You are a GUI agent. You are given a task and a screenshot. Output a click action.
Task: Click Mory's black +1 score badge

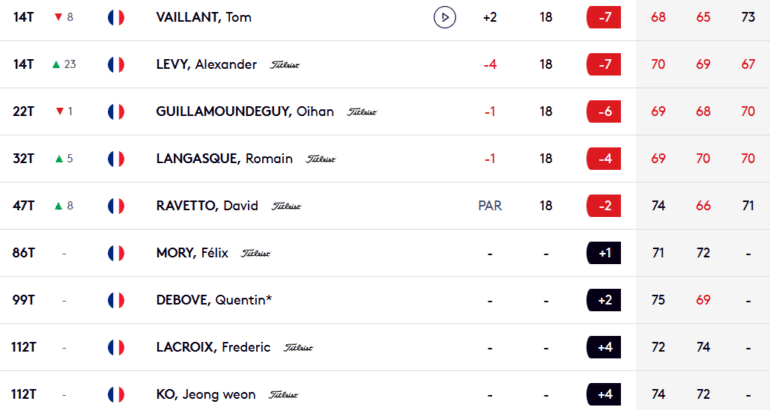tap(604, 253)
